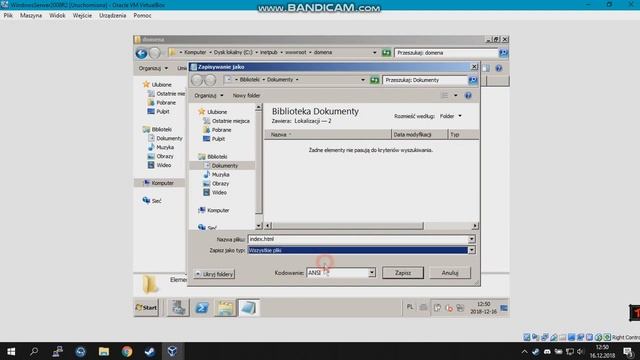Click Anuluj button in save dialog
Image resolution: width=640 pixels, height=360 pixels.
(450, 273)
